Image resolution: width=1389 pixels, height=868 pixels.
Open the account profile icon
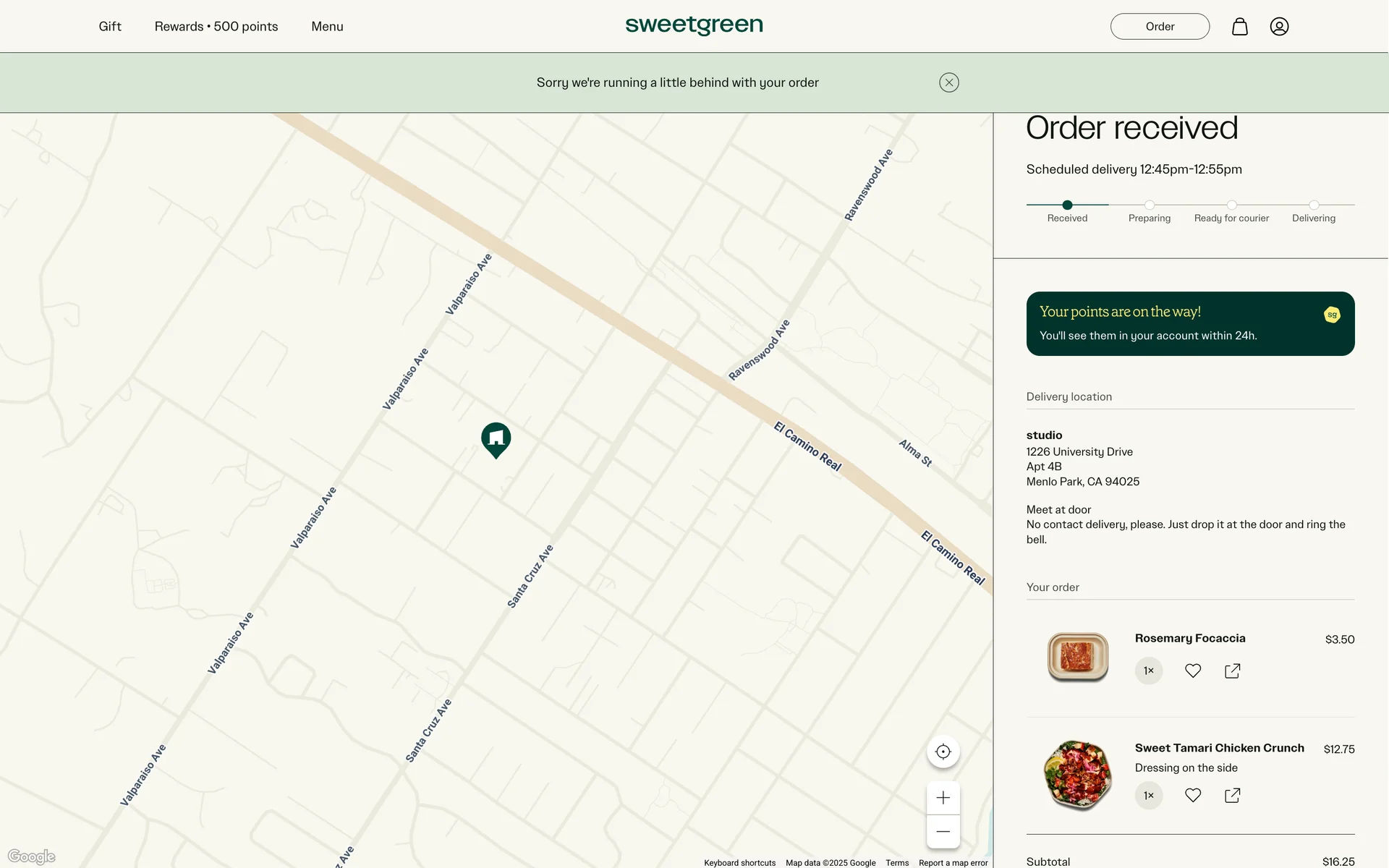tap(1278, 27)
